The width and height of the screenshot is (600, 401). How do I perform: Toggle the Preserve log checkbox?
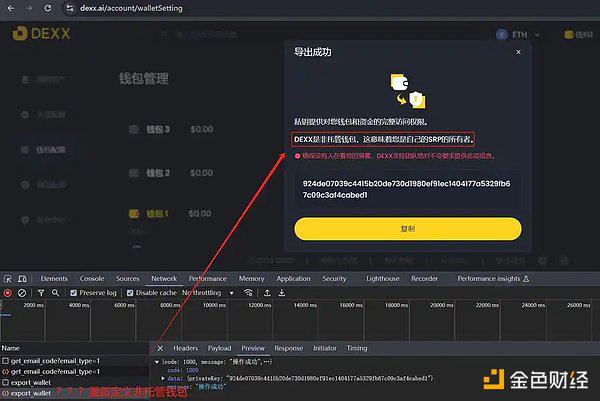pos(73,293)
